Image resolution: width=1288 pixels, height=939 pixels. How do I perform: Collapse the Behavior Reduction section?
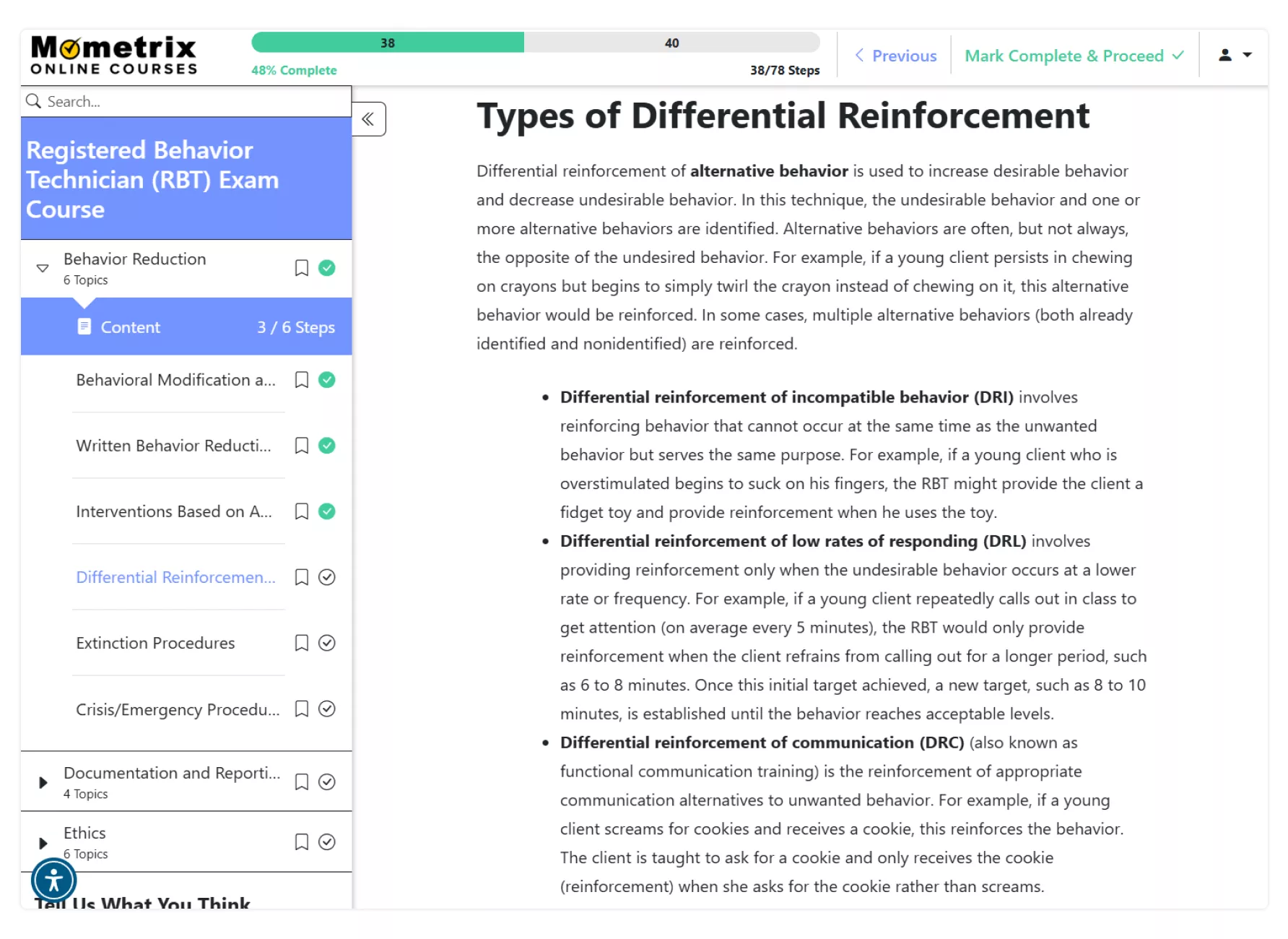pos(43,268)
